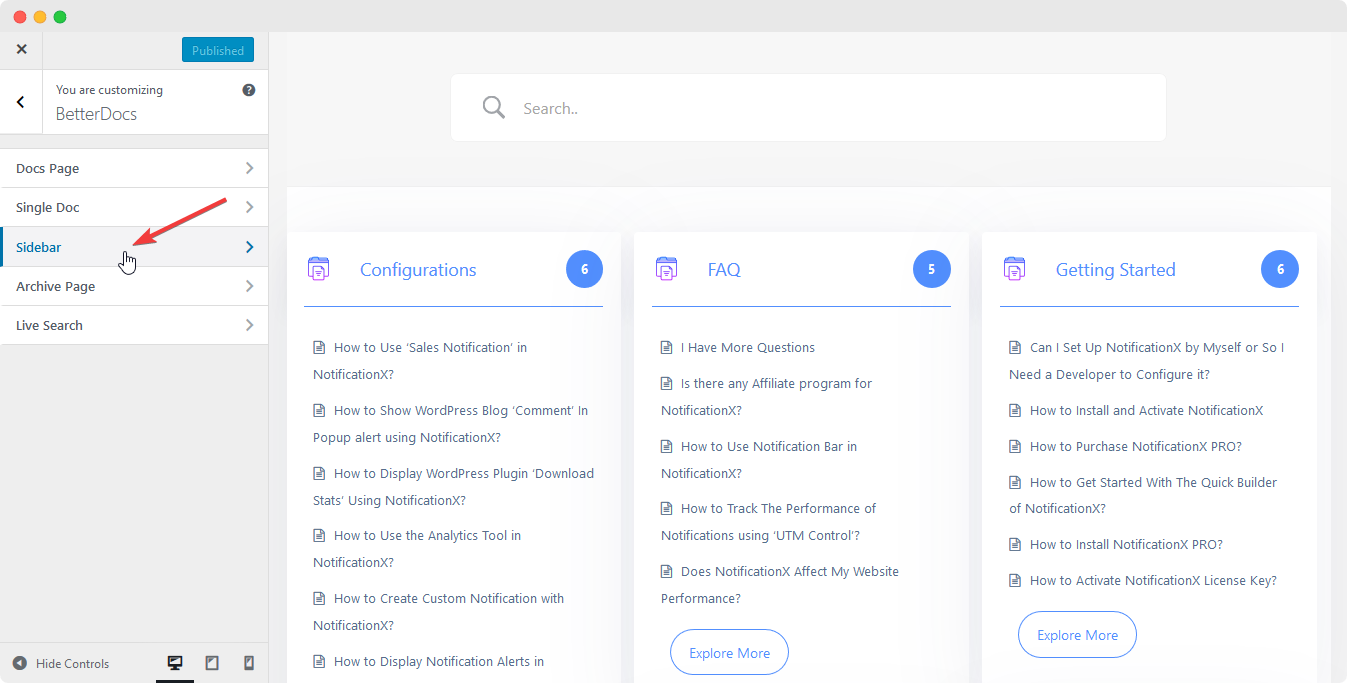Open the Getting Started category heading

pyautogui.click(x=1115, y=270)
